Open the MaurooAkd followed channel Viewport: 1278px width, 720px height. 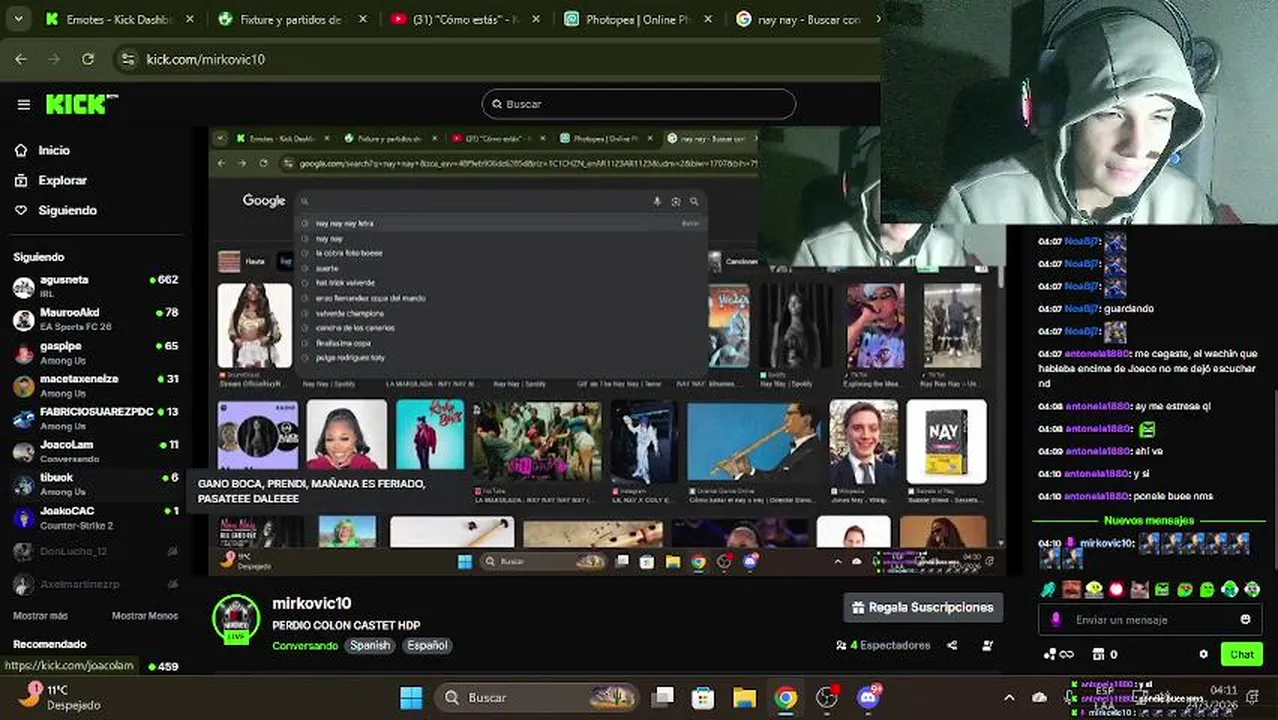click(x=95, y=319)
